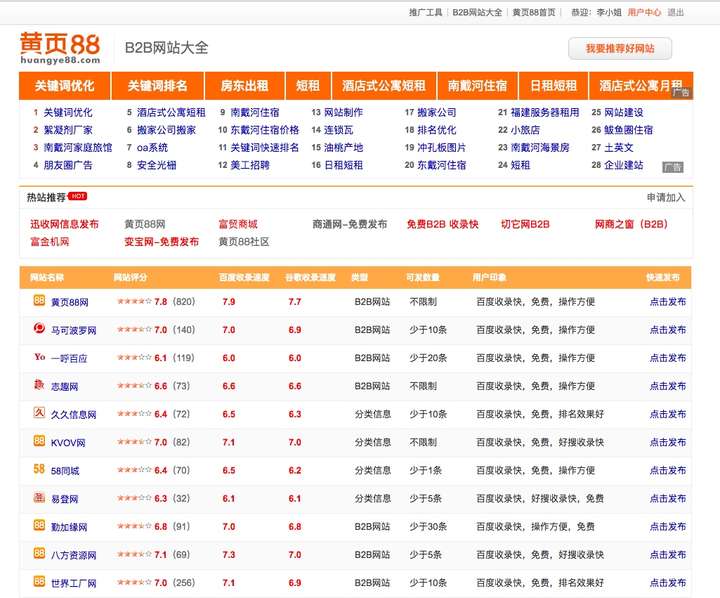This screenshot has width=720, height=598.
Task: Open the 一呼百应 site name link
Action: click(69, 358)
